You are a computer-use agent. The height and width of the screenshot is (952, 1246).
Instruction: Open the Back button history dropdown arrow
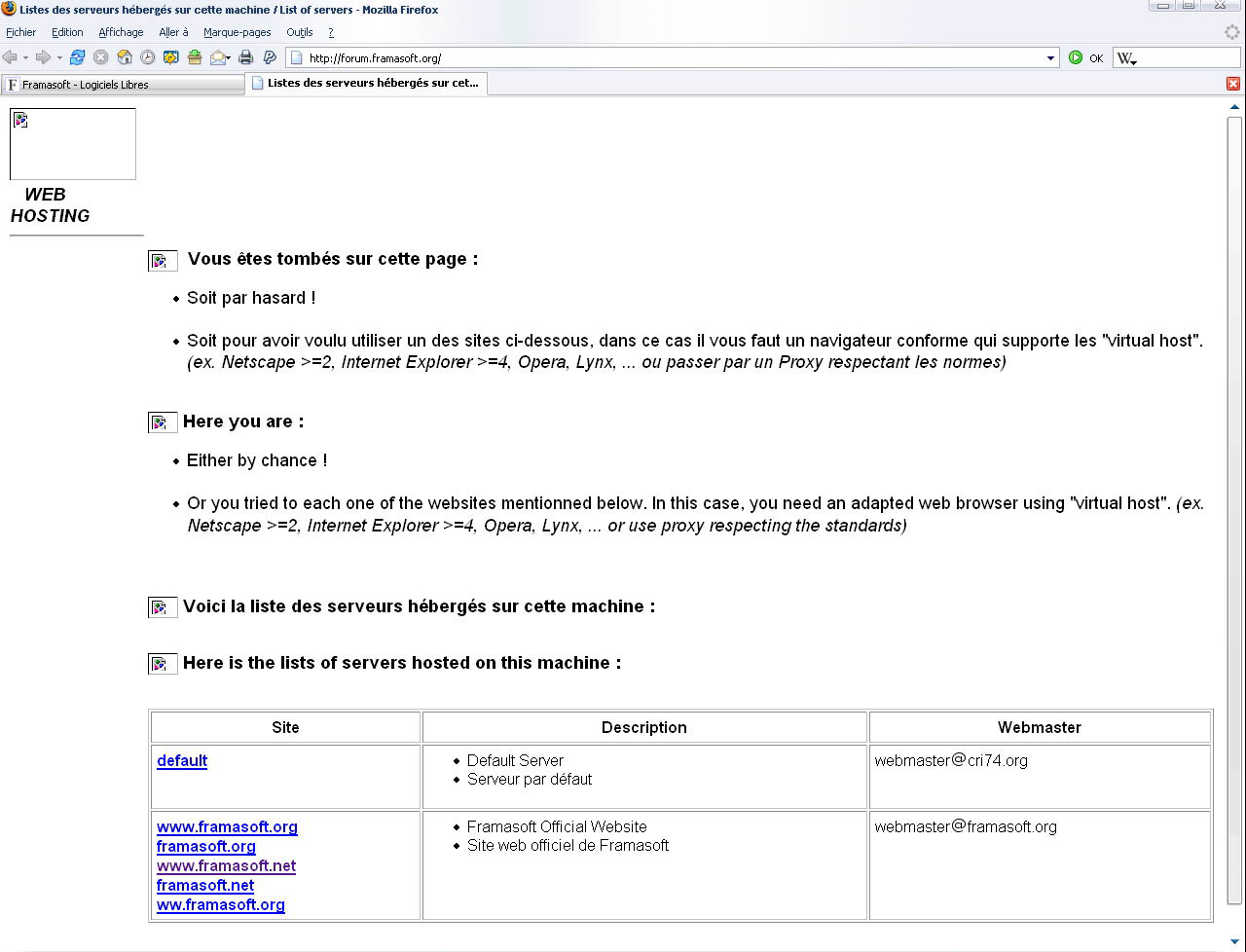point(25,57)
